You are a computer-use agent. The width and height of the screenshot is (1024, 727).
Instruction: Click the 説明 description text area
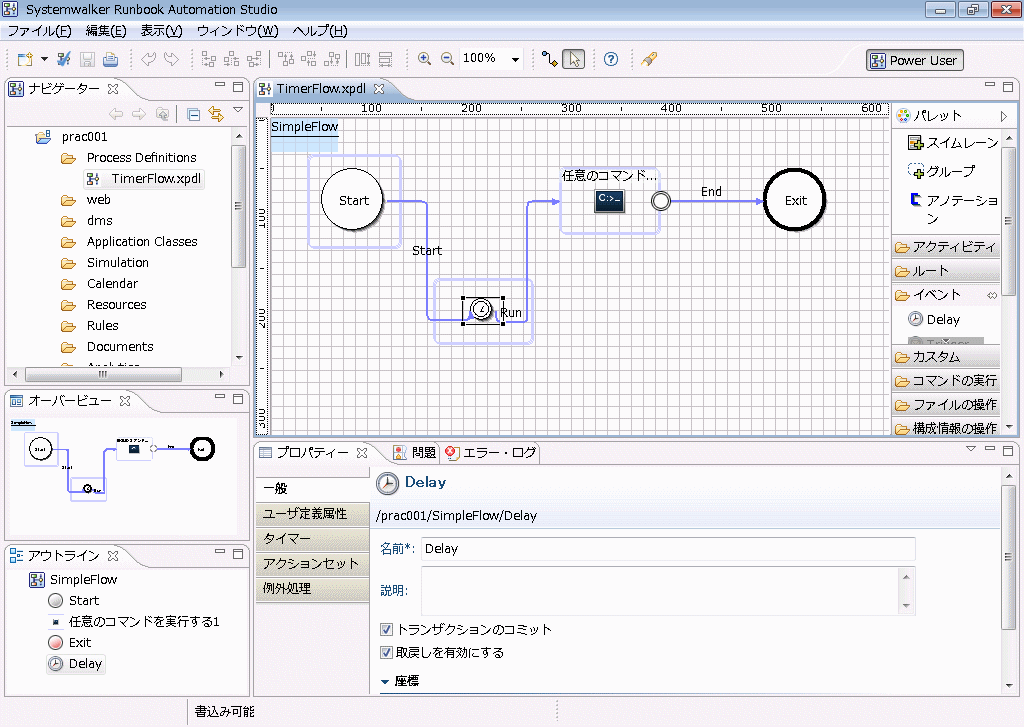coord(661,590)
